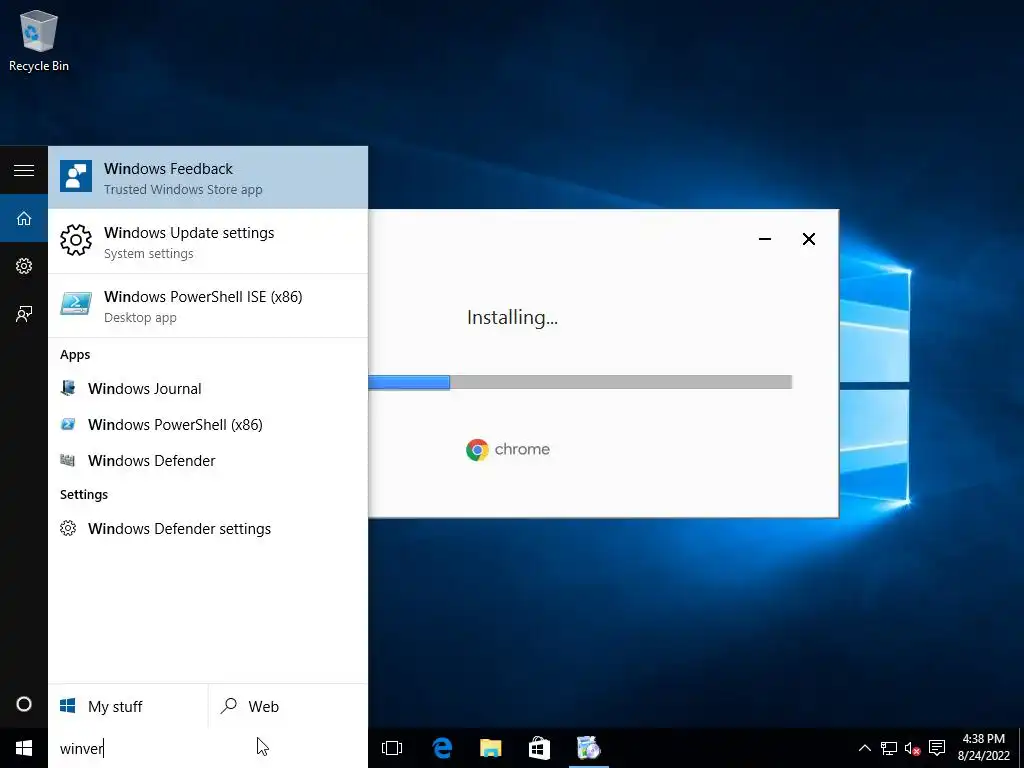This screenshot has width=1024, height=768.
Task: Click the Show desktop strip on taskbar
Action: [x=1021, y=748]
